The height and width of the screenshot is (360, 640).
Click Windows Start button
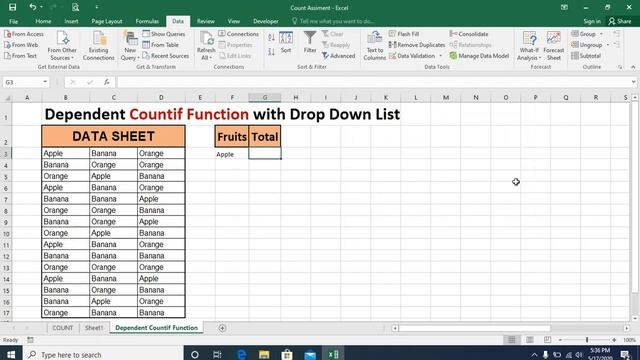11,354
